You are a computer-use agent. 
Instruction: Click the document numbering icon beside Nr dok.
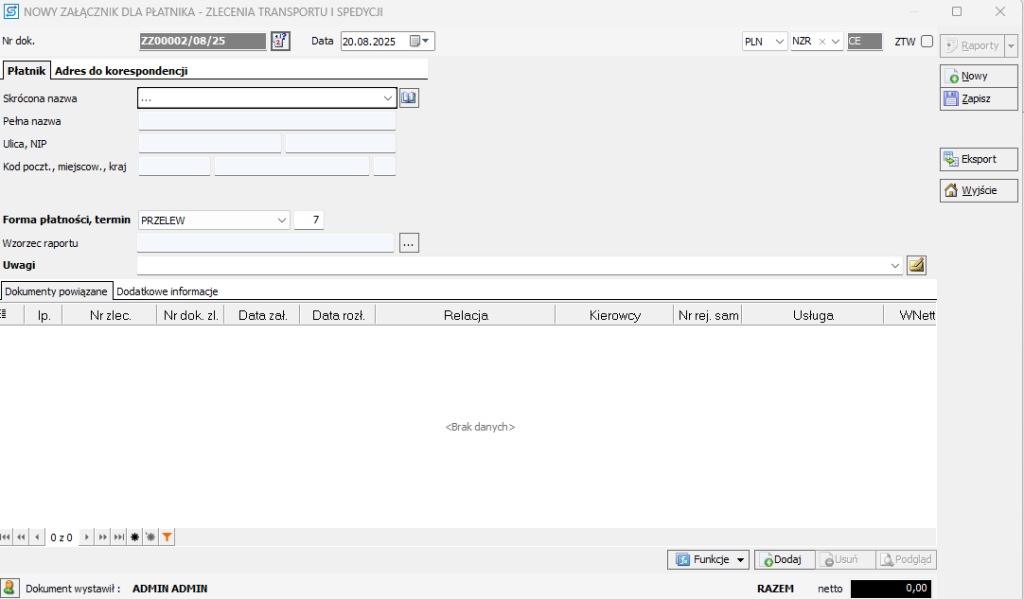pyautogui.click(x=280, y=41)
